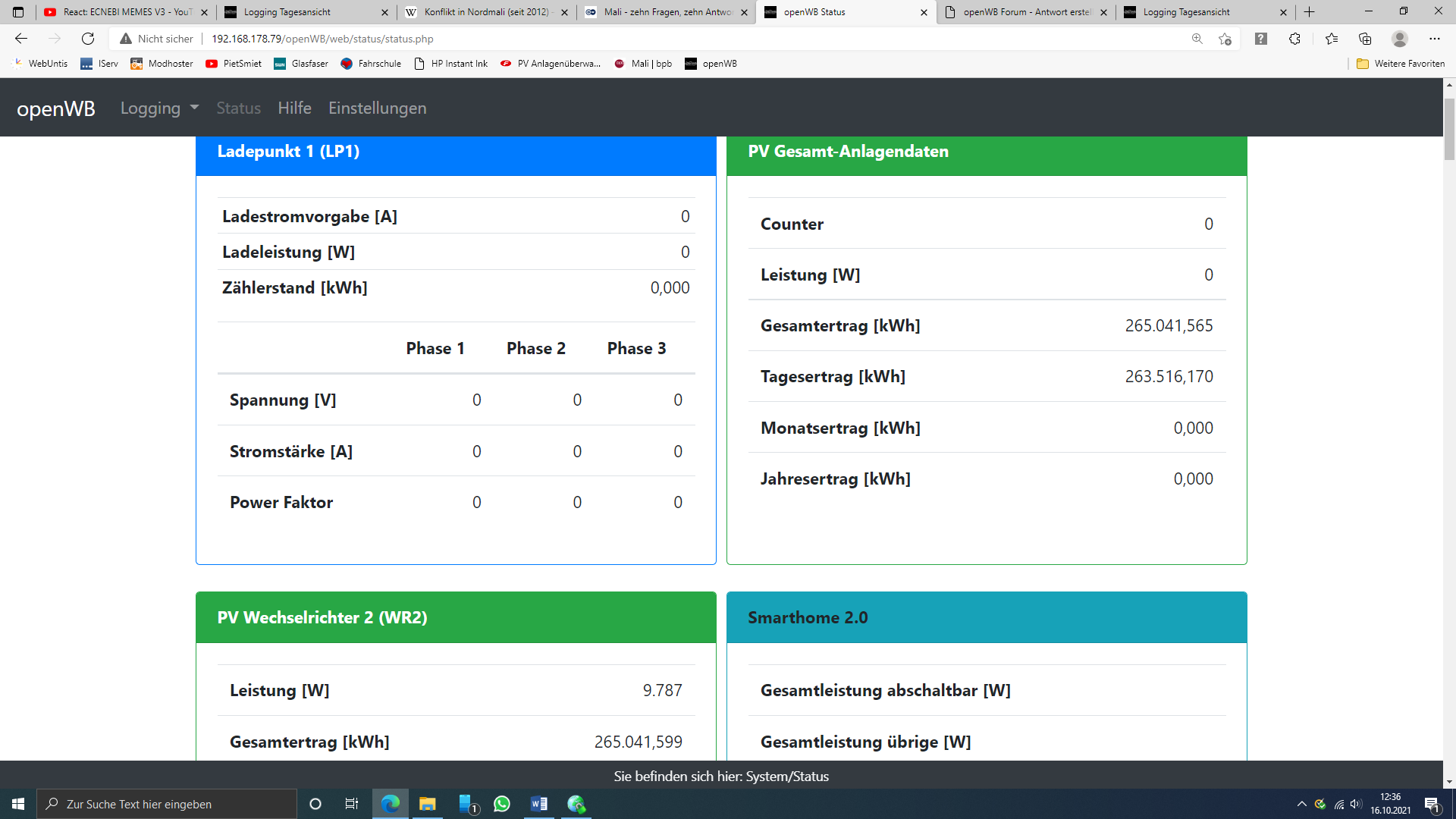Image resolution: width=1456 pixels, height=819 pixels.
Task: Open browser extensions puzzle icon
Action: (1294, 39)
